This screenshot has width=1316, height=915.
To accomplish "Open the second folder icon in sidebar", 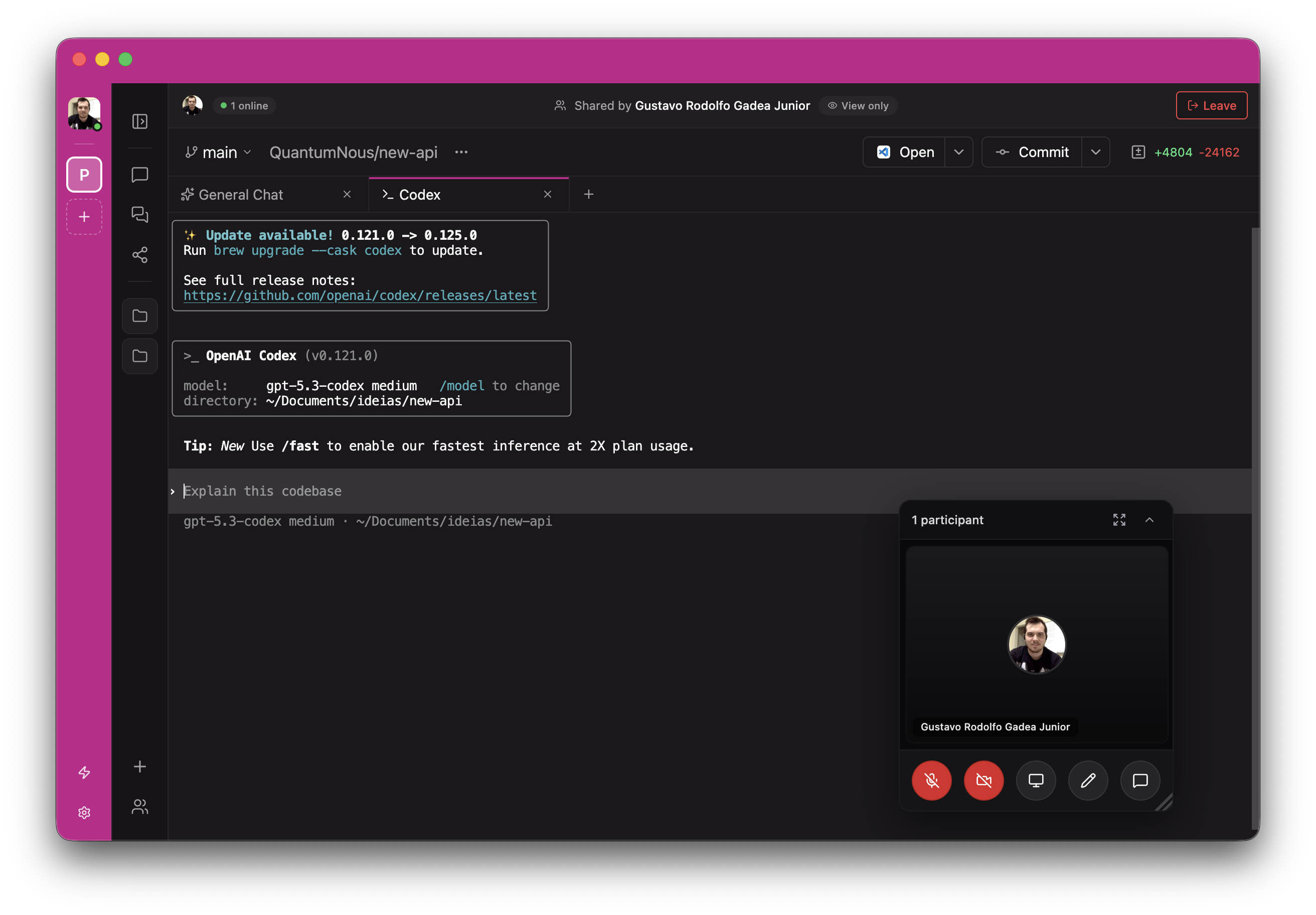I will click(x=140, y=356).
